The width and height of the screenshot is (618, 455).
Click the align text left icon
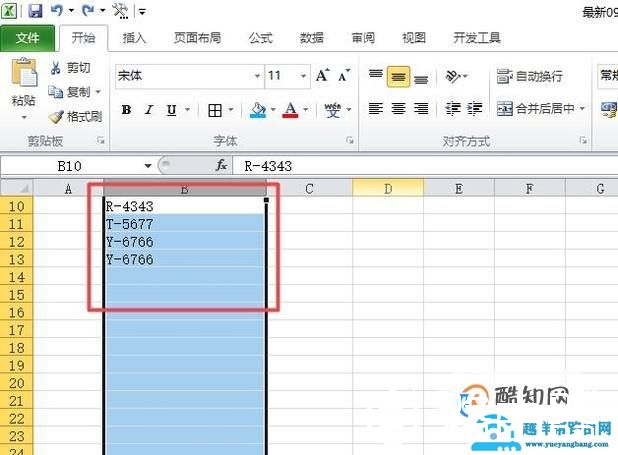(376, 108)
